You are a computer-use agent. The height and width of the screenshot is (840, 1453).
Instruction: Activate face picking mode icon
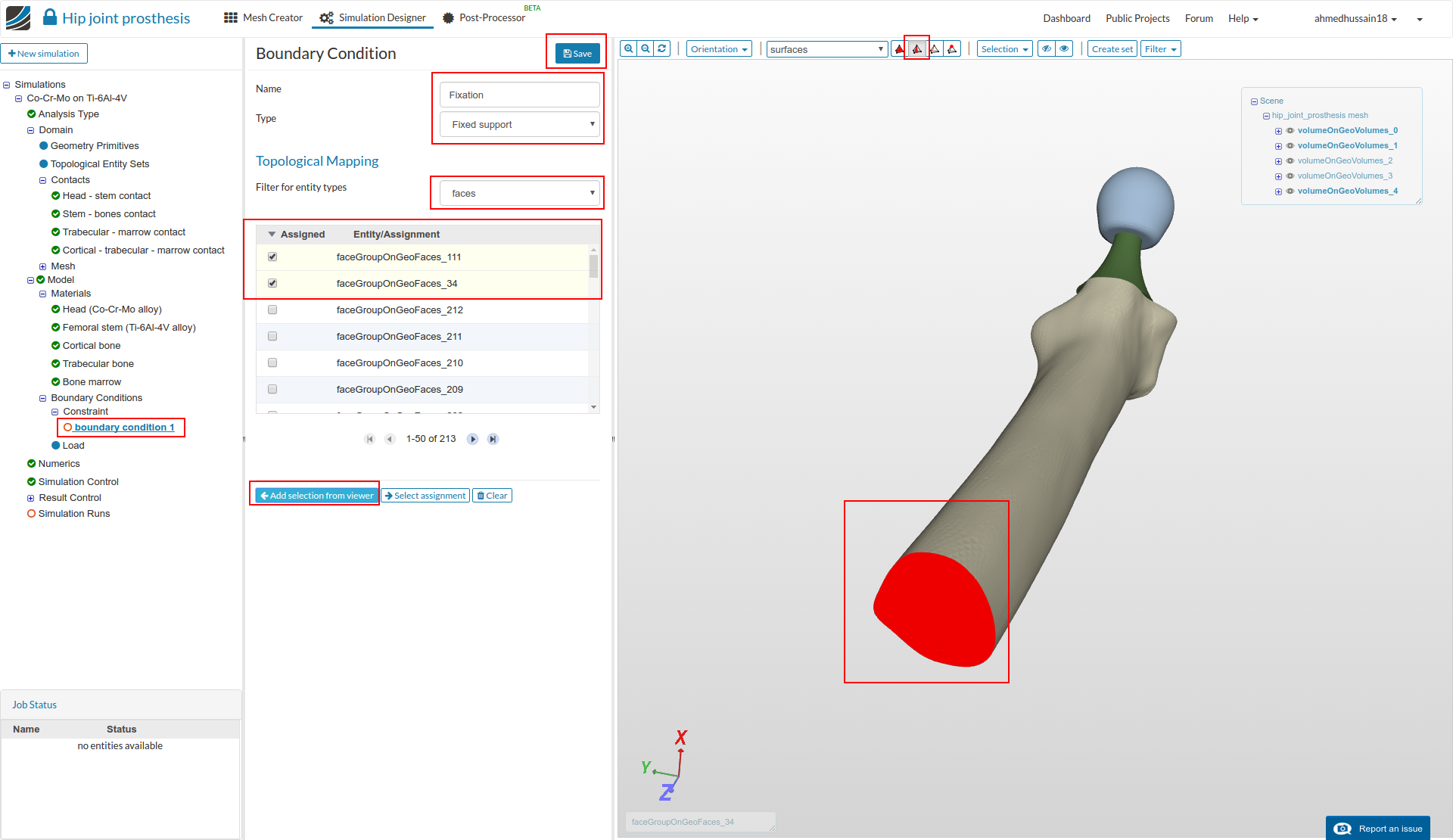coord(916,49)
